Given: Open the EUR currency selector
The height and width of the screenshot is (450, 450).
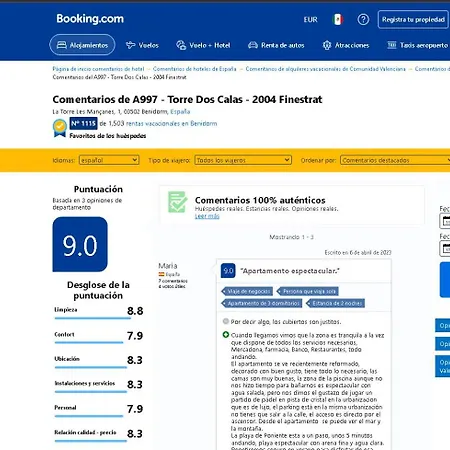Looking at the screenshot, I should point(310,20).
